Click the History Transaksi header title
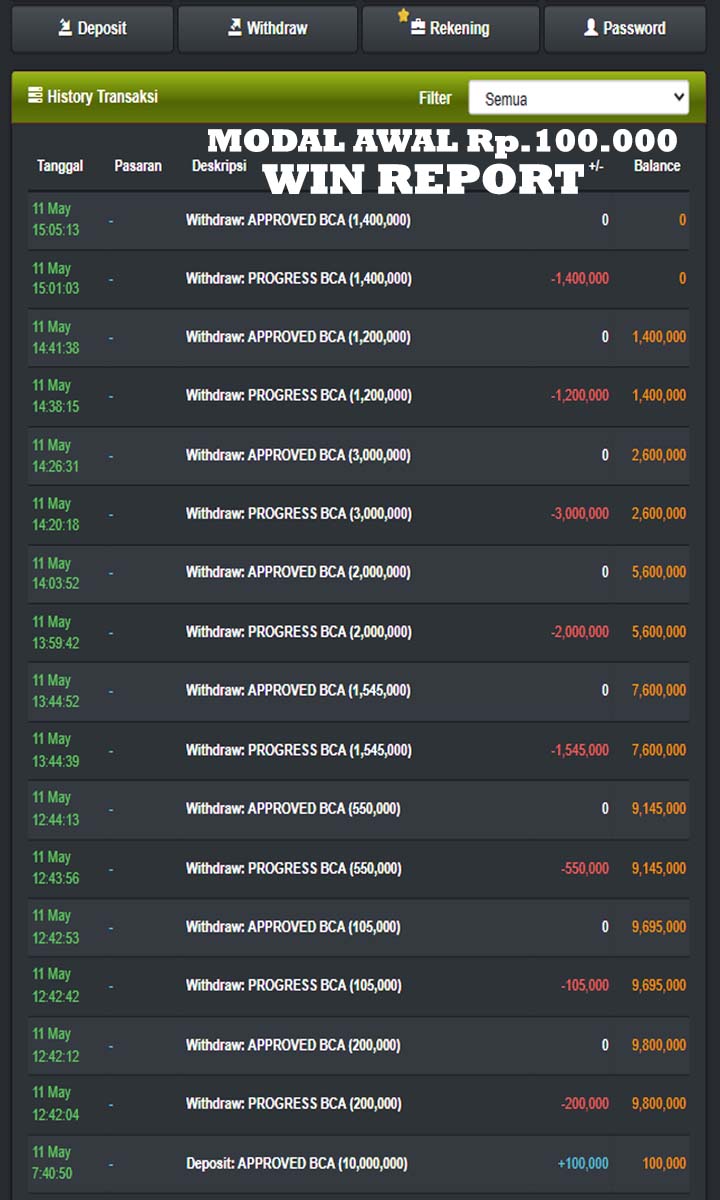Screen dimensions: 720x1200 coord(102,97)
